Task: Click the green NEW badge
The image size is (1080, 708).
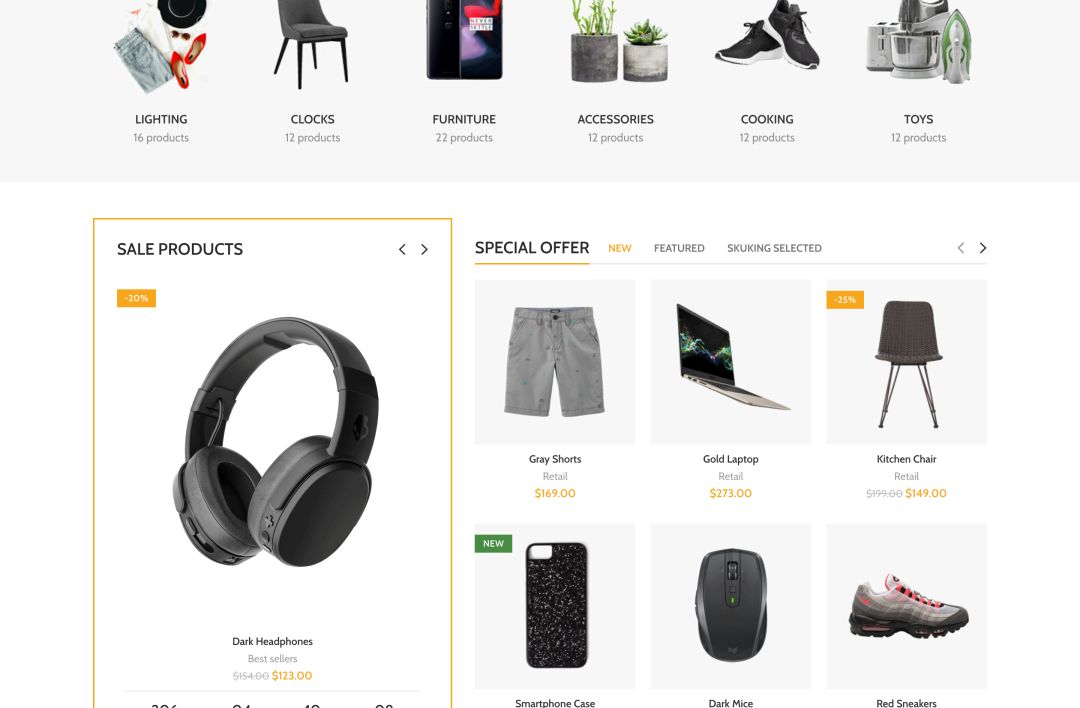Action: (x=493, y=543)
